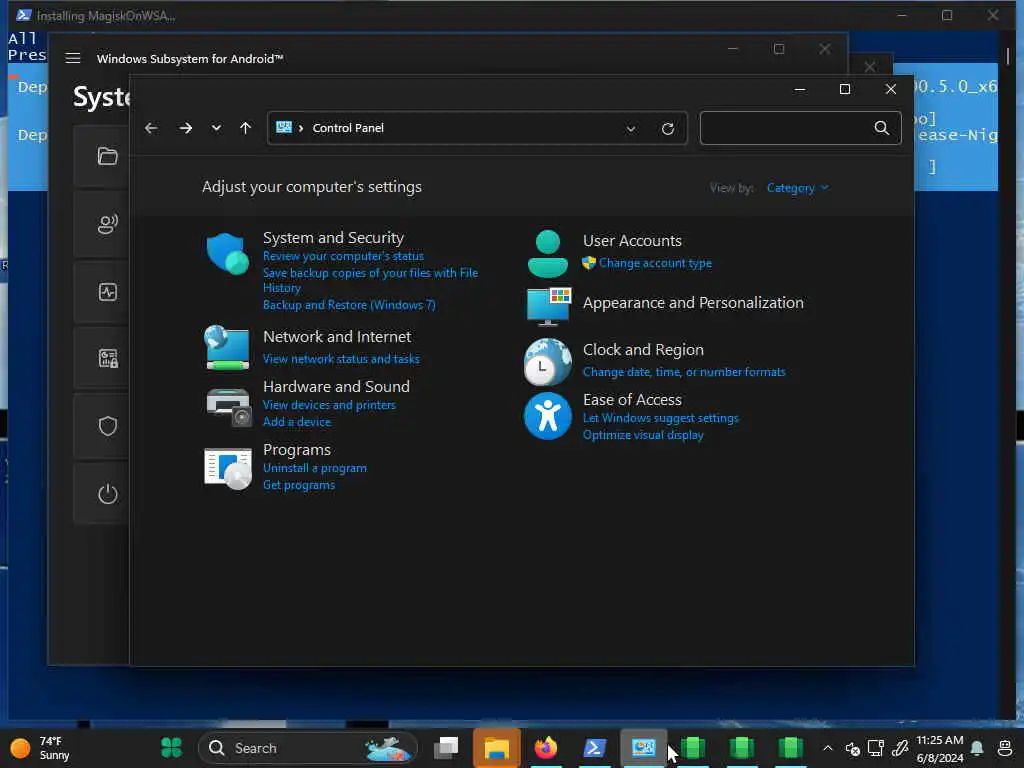Open the 74°F Sunny weather widget
The image size is (1024, 768).
pyautogui.click(x=42, y=748)
